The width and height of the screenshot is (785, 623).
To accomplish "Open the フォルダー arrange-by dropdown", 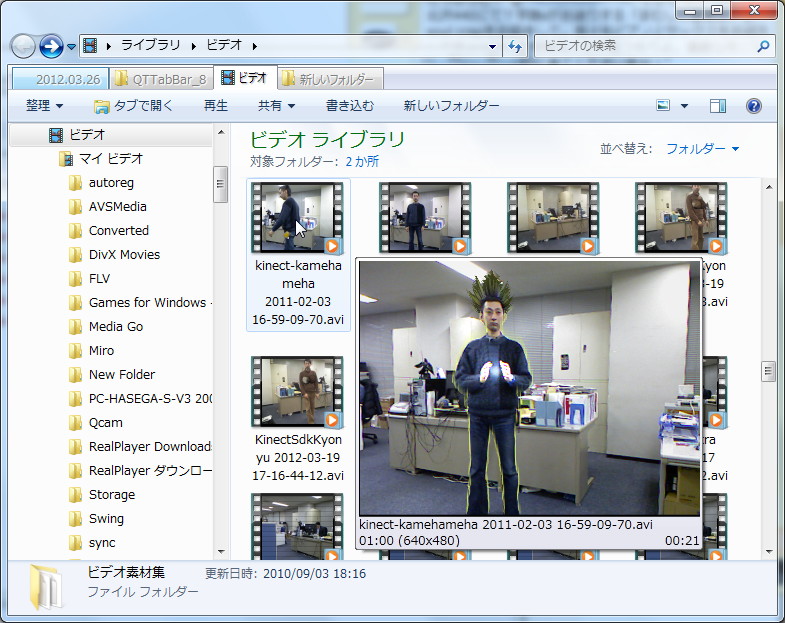I will 702,149.
